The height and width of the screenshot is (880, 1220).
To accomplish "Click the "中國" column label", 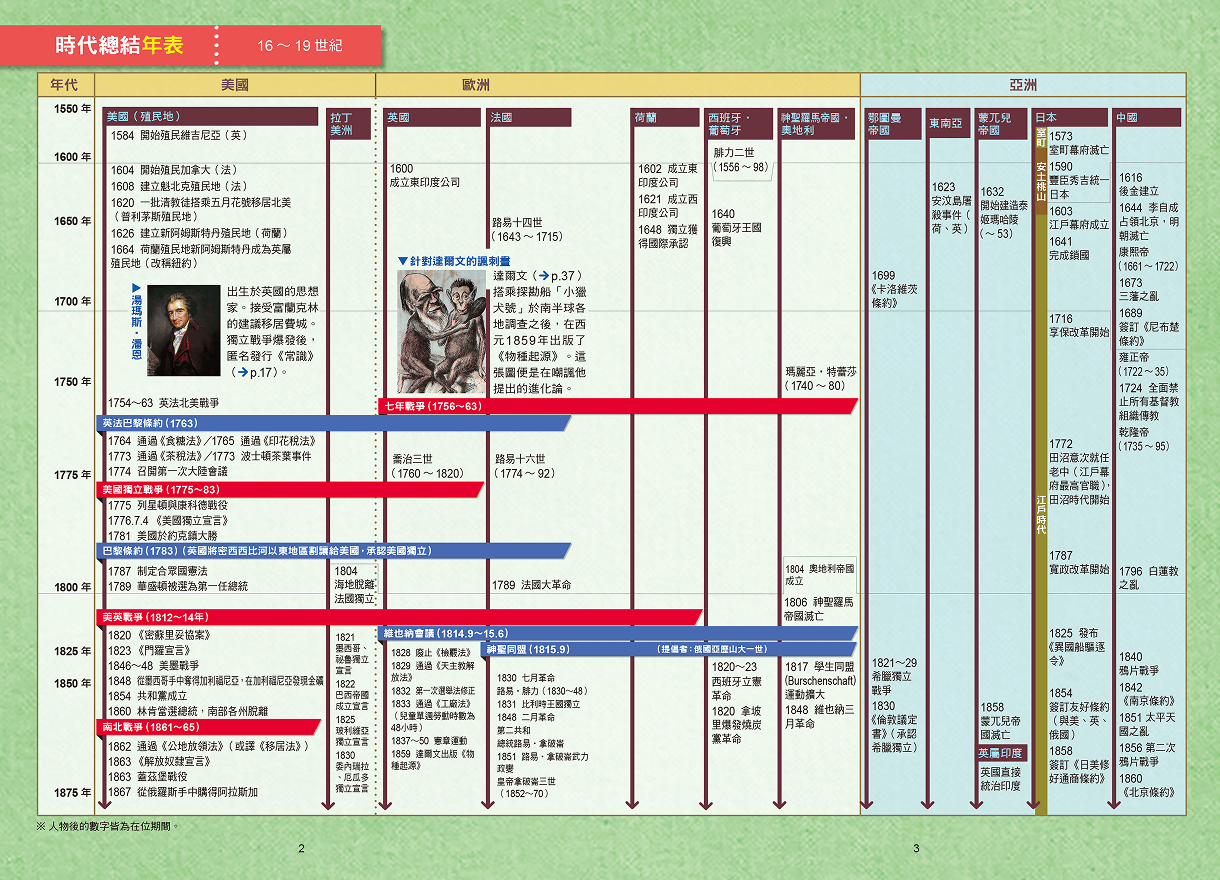I will [1147, 117].
